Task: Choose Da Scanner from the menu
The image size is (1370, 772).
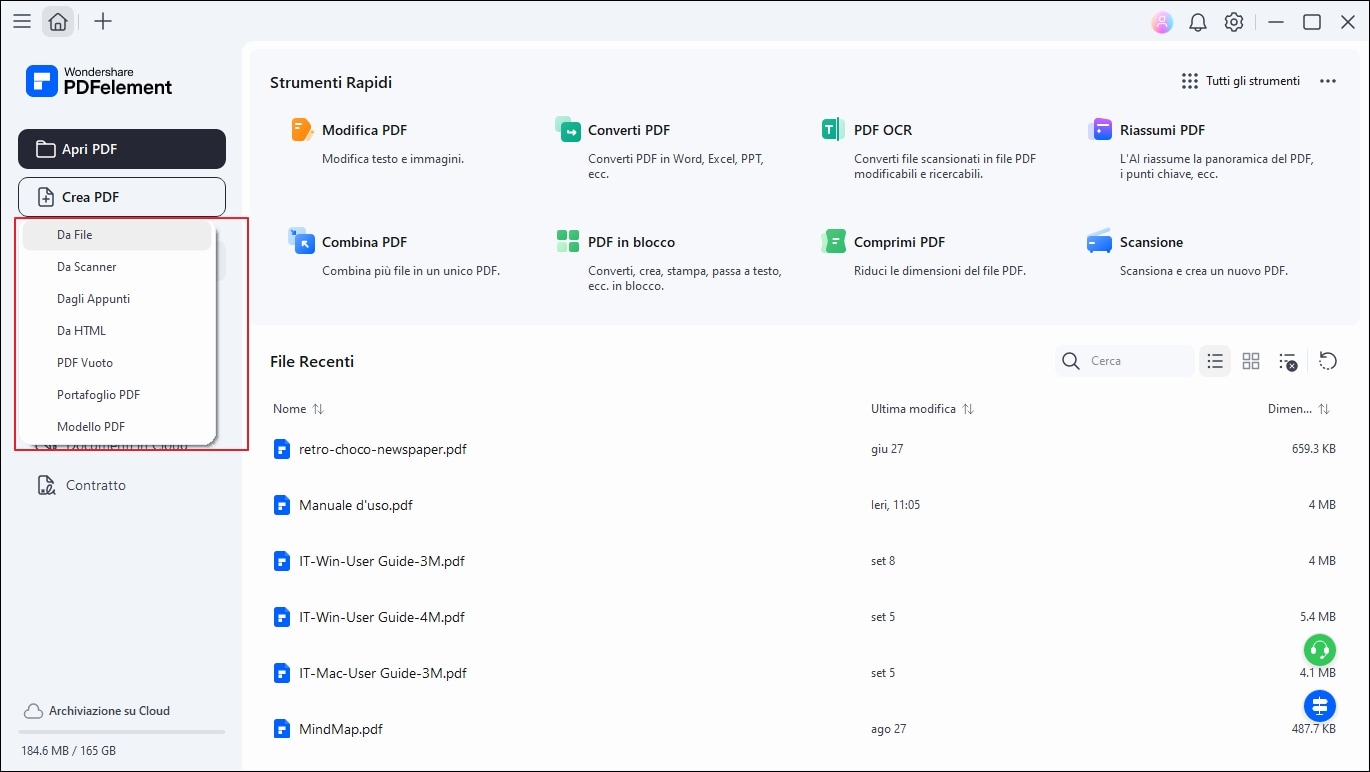Action: (87, 267)
